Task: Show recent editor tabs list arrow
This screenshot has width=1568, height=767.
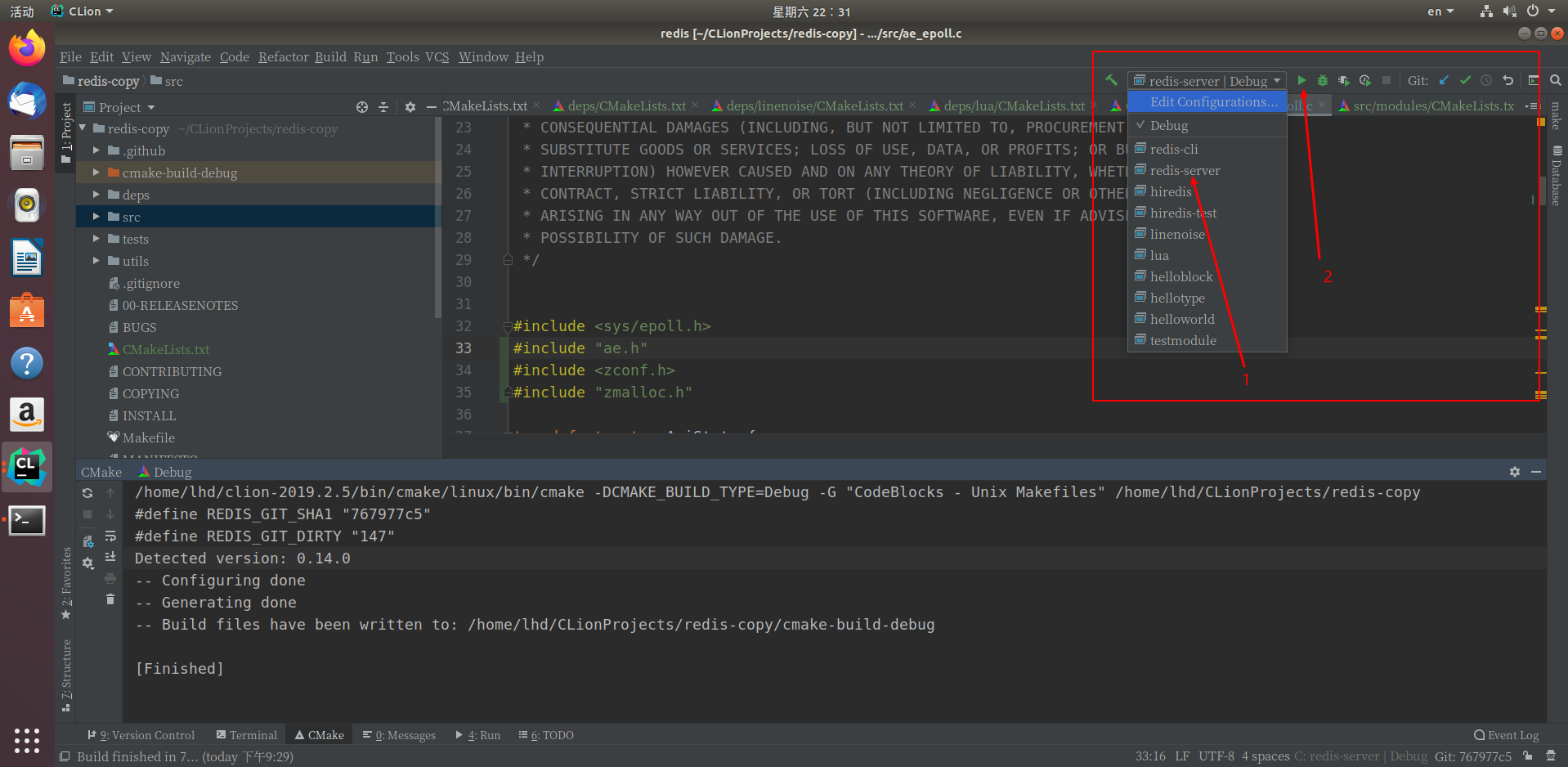Action: [1531, 106]
